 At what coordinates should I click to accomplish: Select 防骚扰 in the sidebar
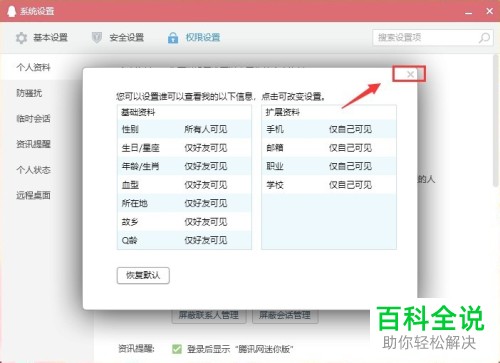click(x=29, y=93)
